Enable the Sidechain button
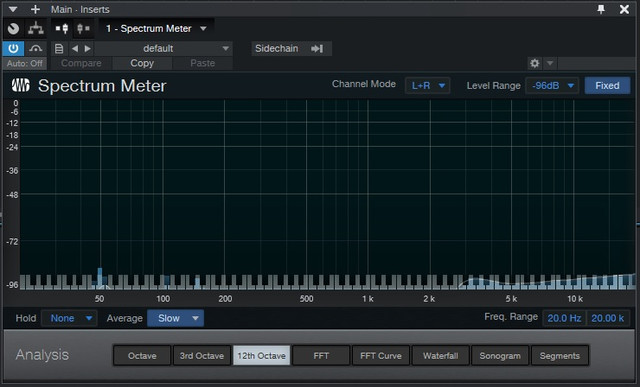Screen dimensions: 640x387 pos(291,49)
